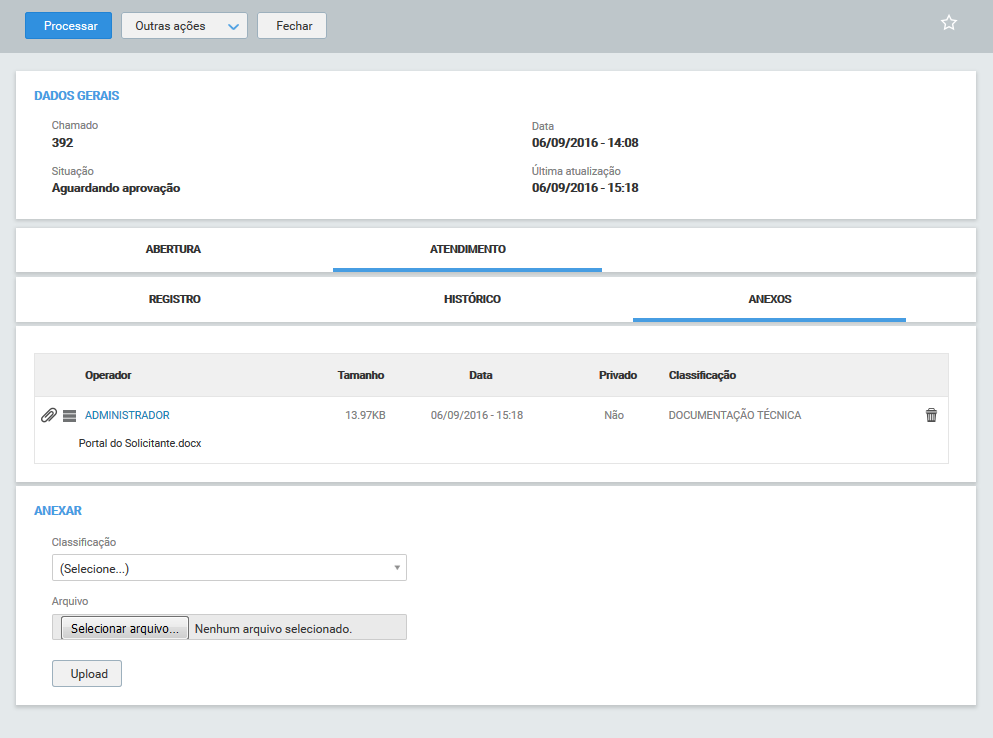This screenshot has height=738, width=993.
Task: Switch to the Abertura tab
Action: (173, 249)
